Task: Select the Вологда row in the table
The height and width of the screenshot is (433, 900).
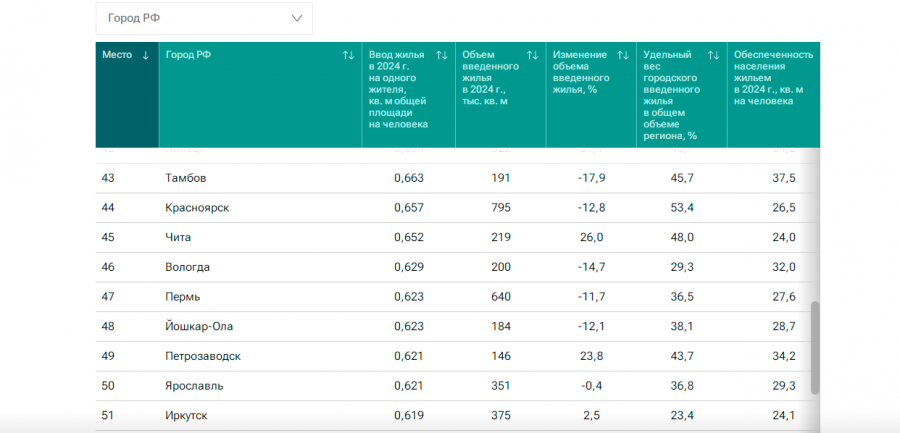Action: click(x=187, y=267)
